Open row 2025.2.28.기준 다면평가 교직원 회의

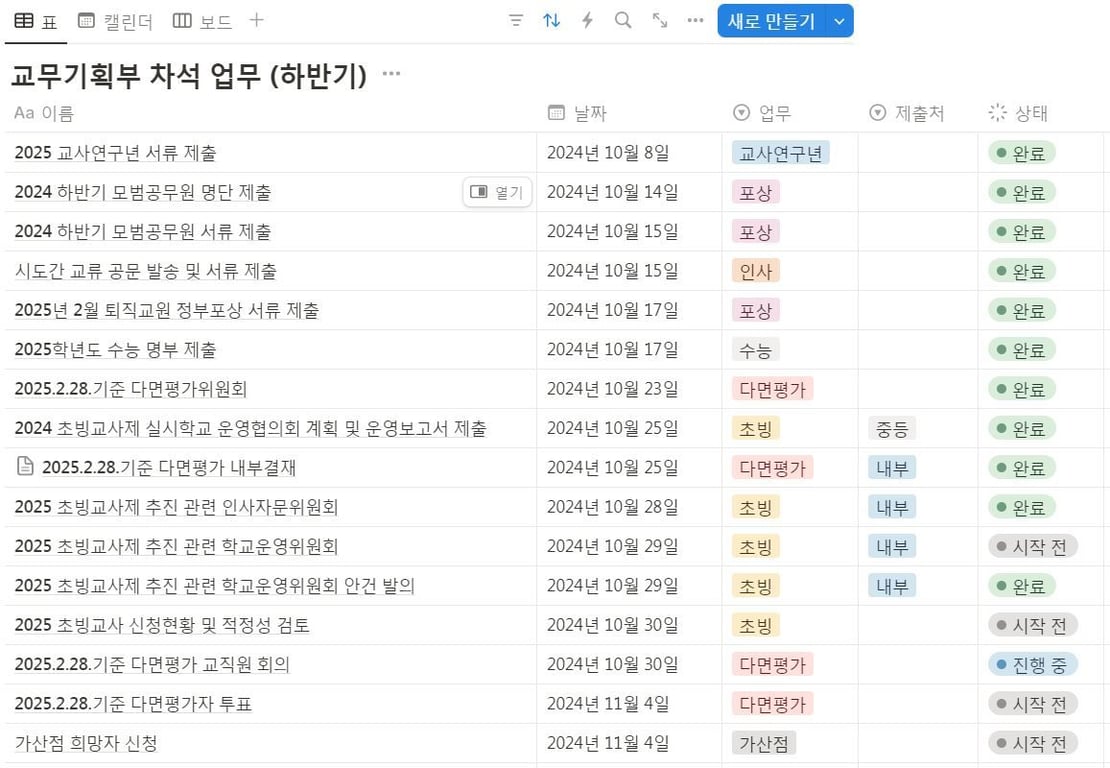click(152, 664)
